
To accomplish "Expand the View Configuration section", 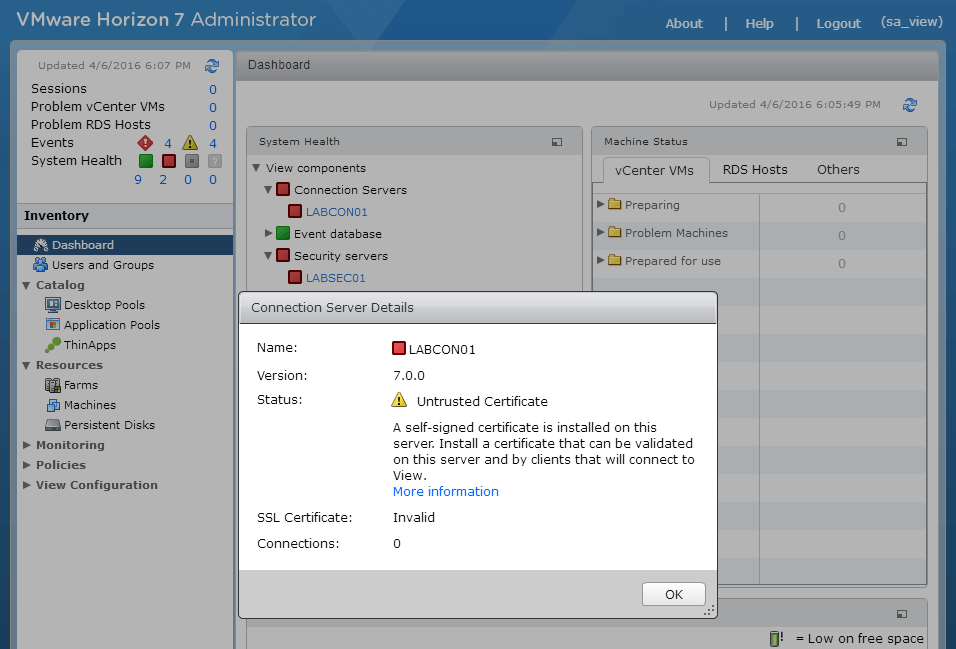I will (26, 486).
